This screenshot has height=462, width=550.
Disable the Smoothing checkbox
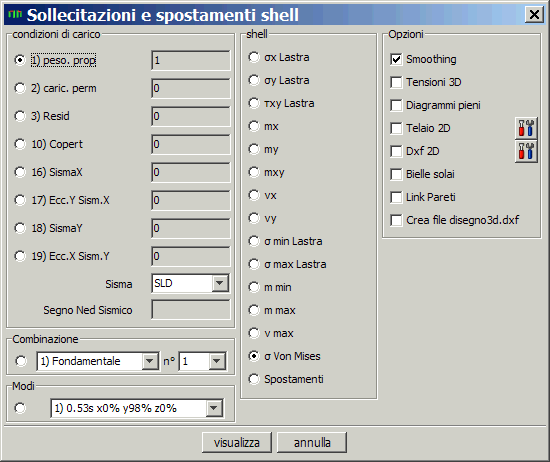click(x=396, y=59)
